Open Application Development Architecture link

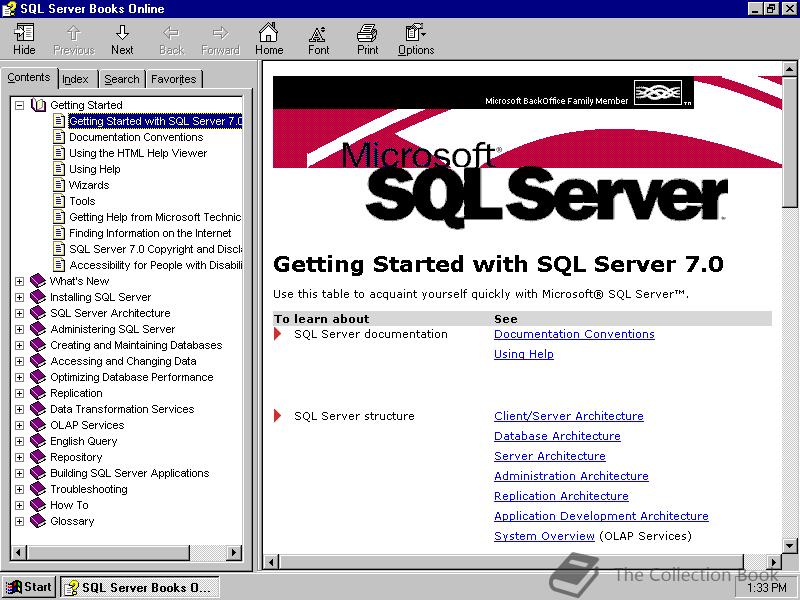point(601,516)
